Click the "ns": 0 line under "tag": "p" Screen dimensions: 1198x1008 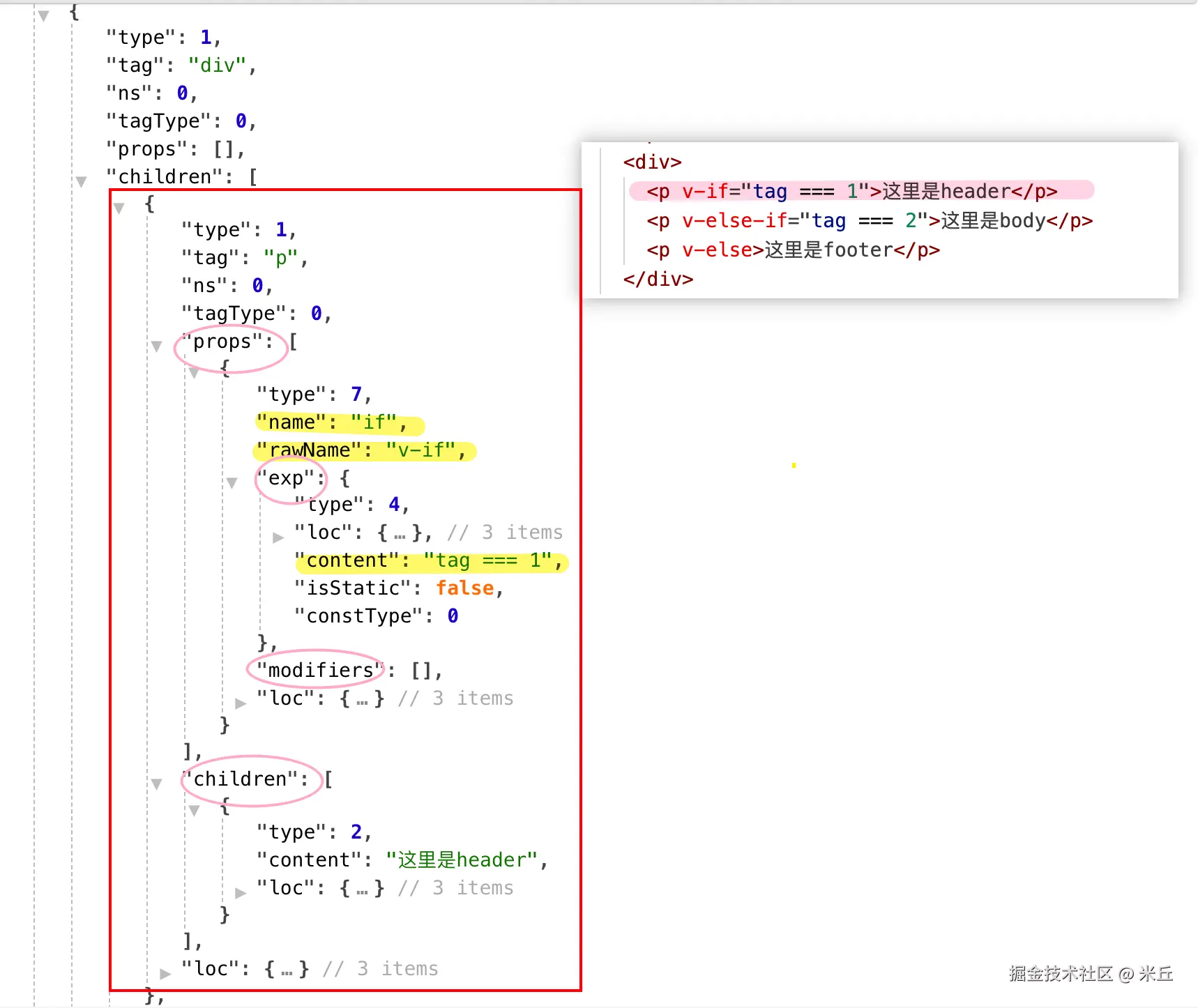click(227, 285)
